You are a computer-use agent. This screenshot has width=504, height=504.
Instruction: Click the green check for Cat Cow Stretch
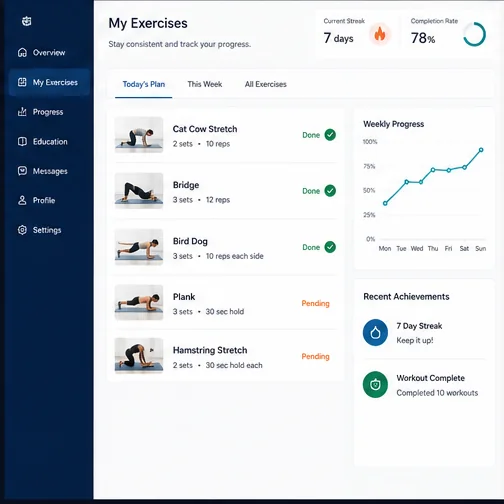pos(330,135)
